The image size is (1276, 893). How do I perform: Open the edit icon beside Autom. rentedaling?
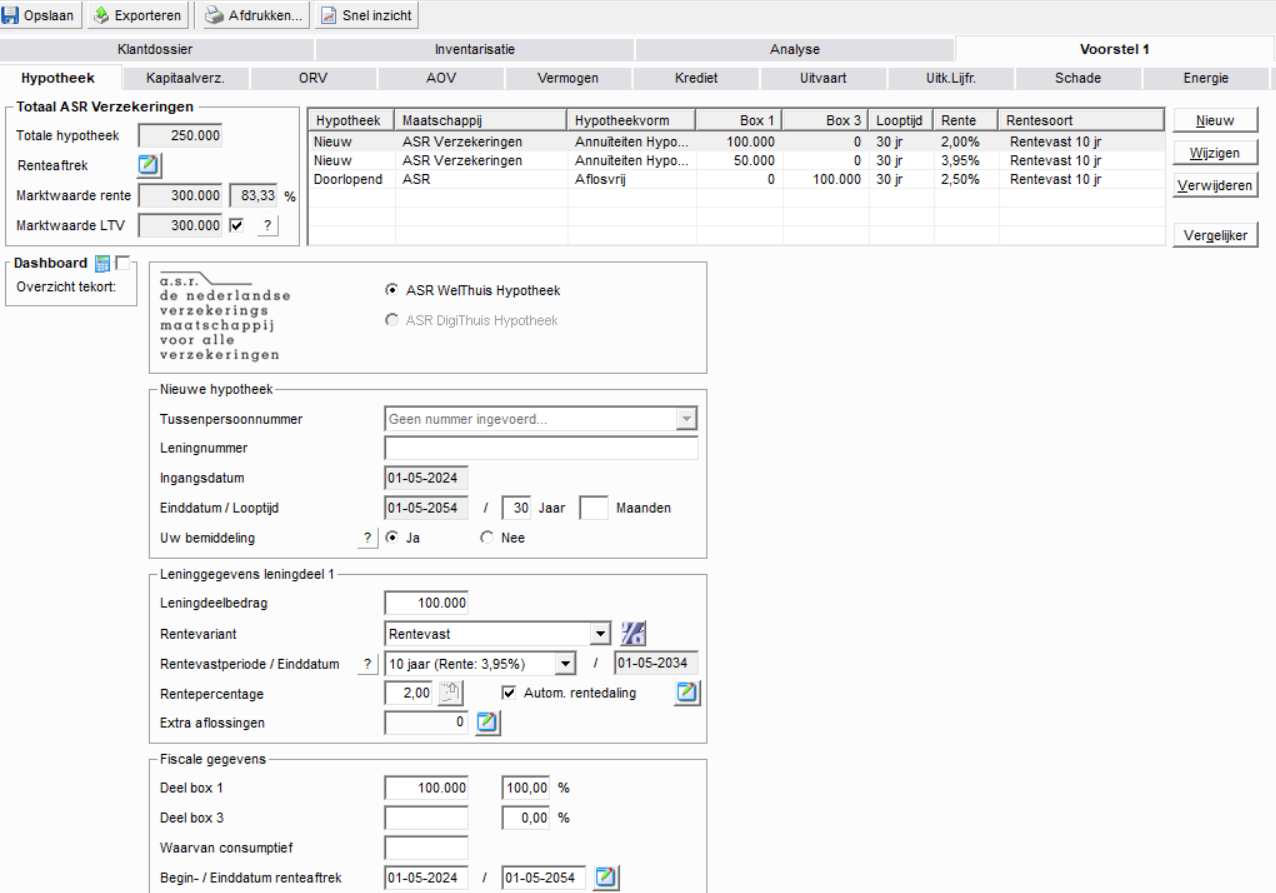click(688, 692)
